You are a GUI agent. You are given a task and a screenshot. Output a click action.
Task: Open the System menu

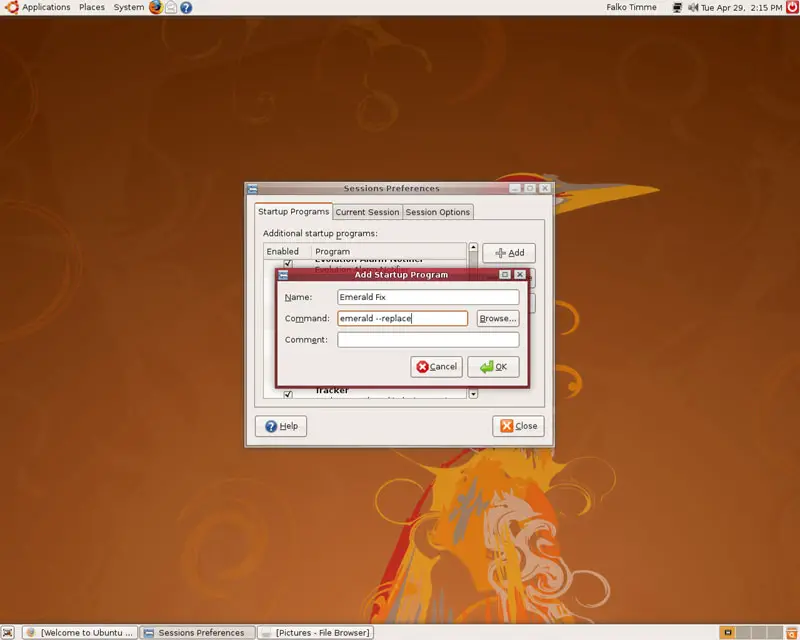pyautogui.click(x=129, y=7)
